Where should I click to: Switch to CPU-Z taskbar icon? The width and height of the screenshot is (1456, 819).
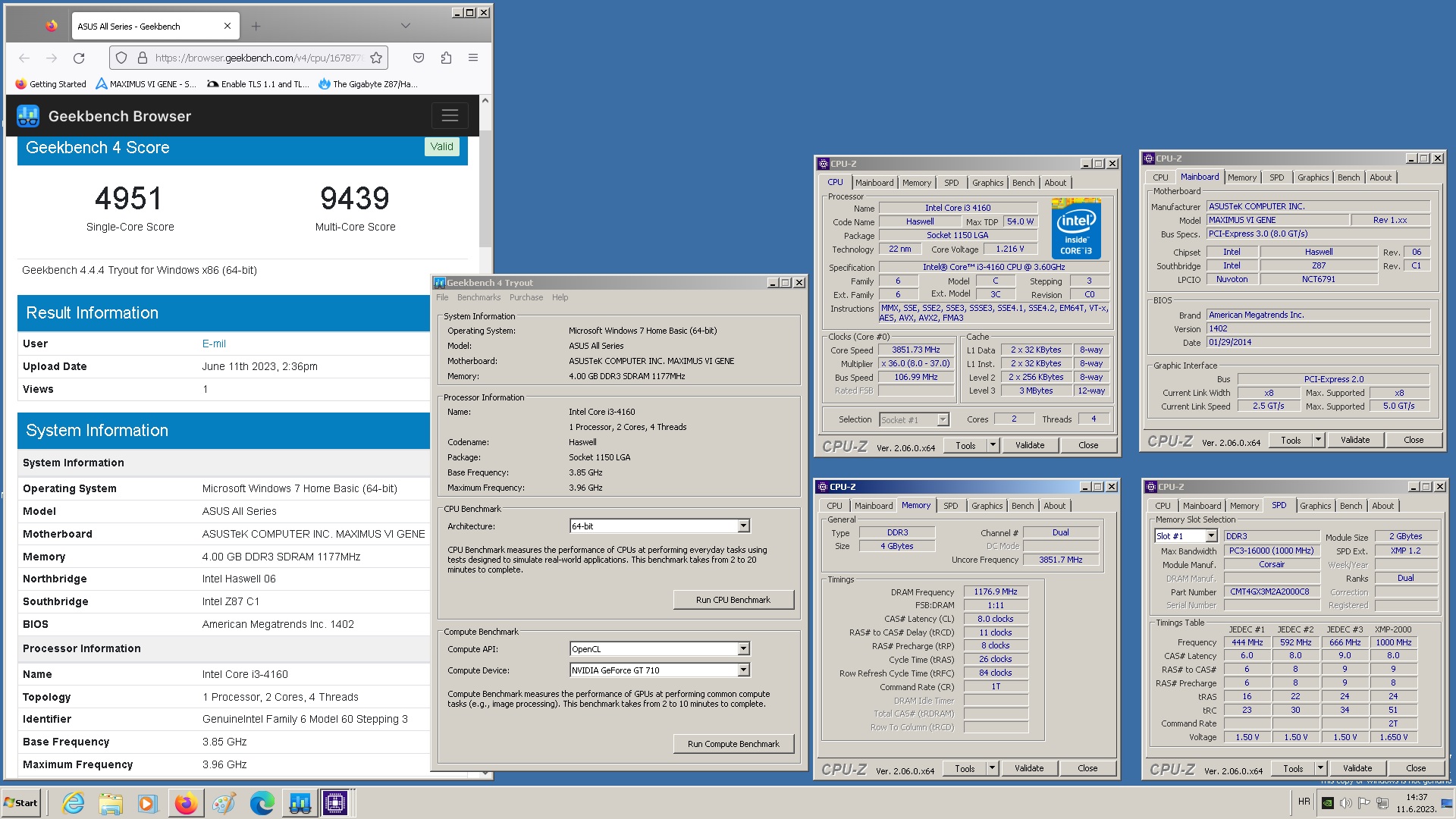(335, 803)
